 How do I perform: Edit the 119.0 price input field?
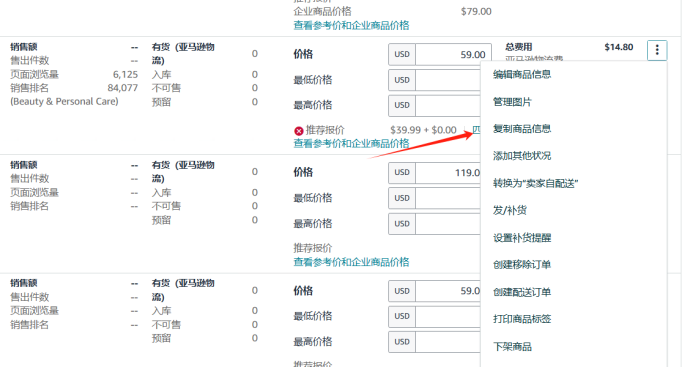click(448, 173)
